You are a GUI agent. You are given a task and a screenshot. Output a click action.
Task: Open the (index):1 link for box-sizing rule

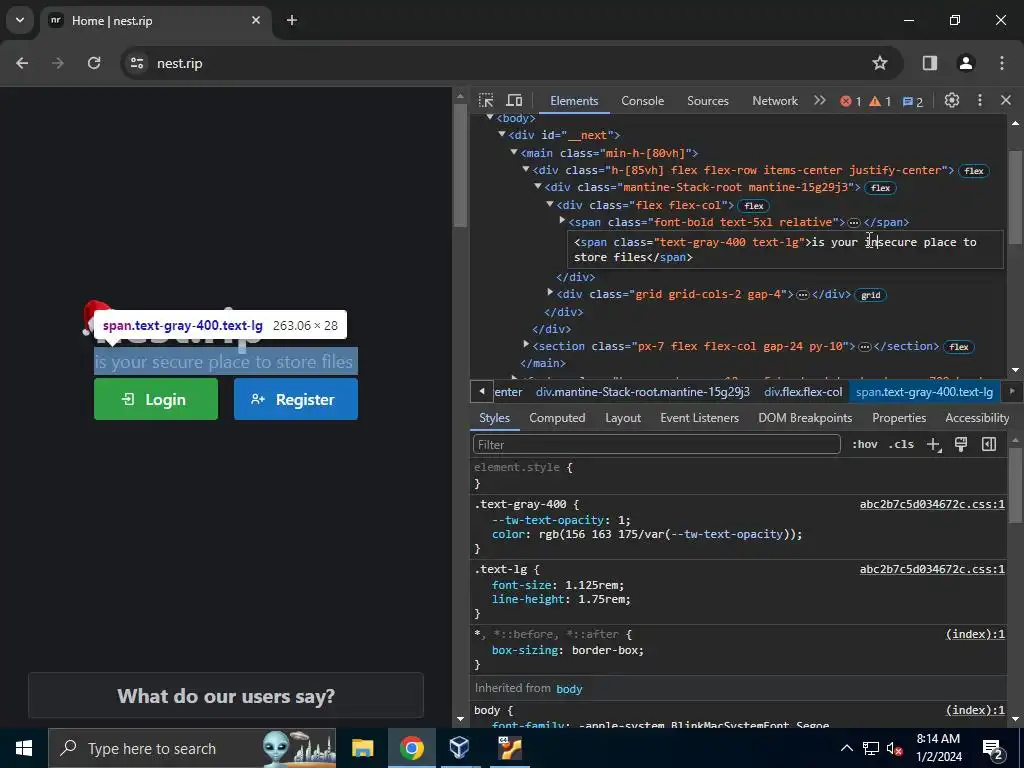(975, 634)
